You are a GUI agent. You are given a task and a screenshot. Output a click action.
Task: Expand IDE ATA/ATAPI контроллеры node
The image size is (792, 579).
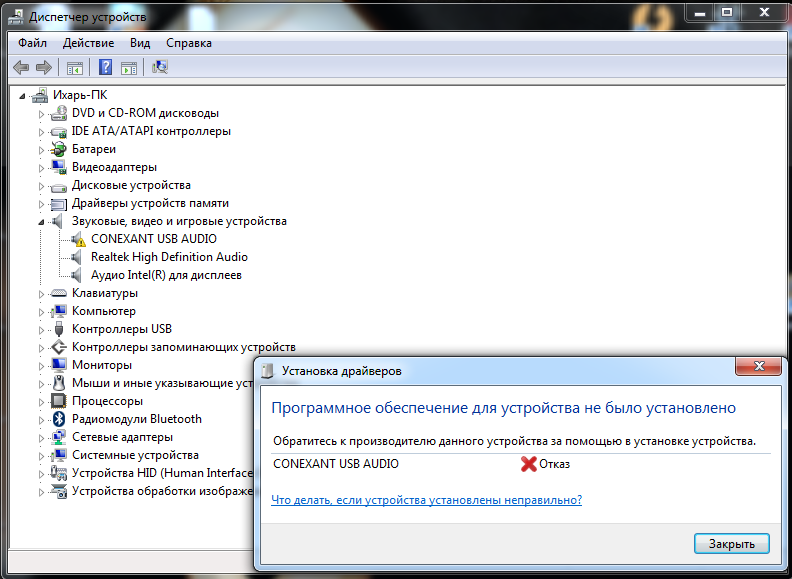click(x=41, y=132)
